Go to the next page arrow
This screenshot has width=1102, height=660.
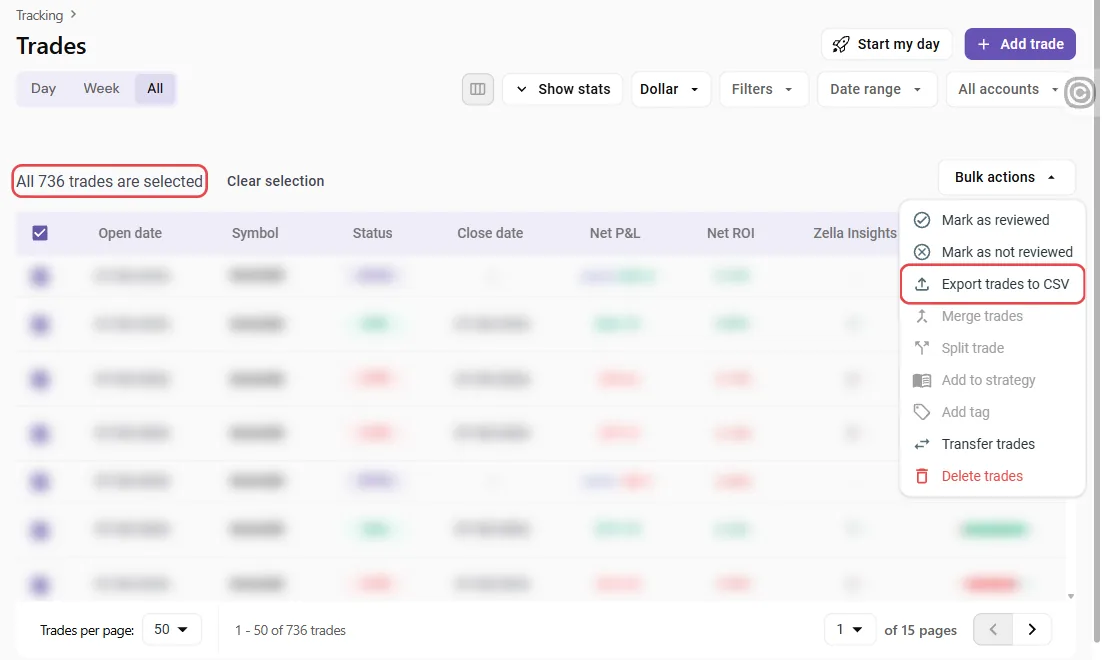[x=1032, y=629]
